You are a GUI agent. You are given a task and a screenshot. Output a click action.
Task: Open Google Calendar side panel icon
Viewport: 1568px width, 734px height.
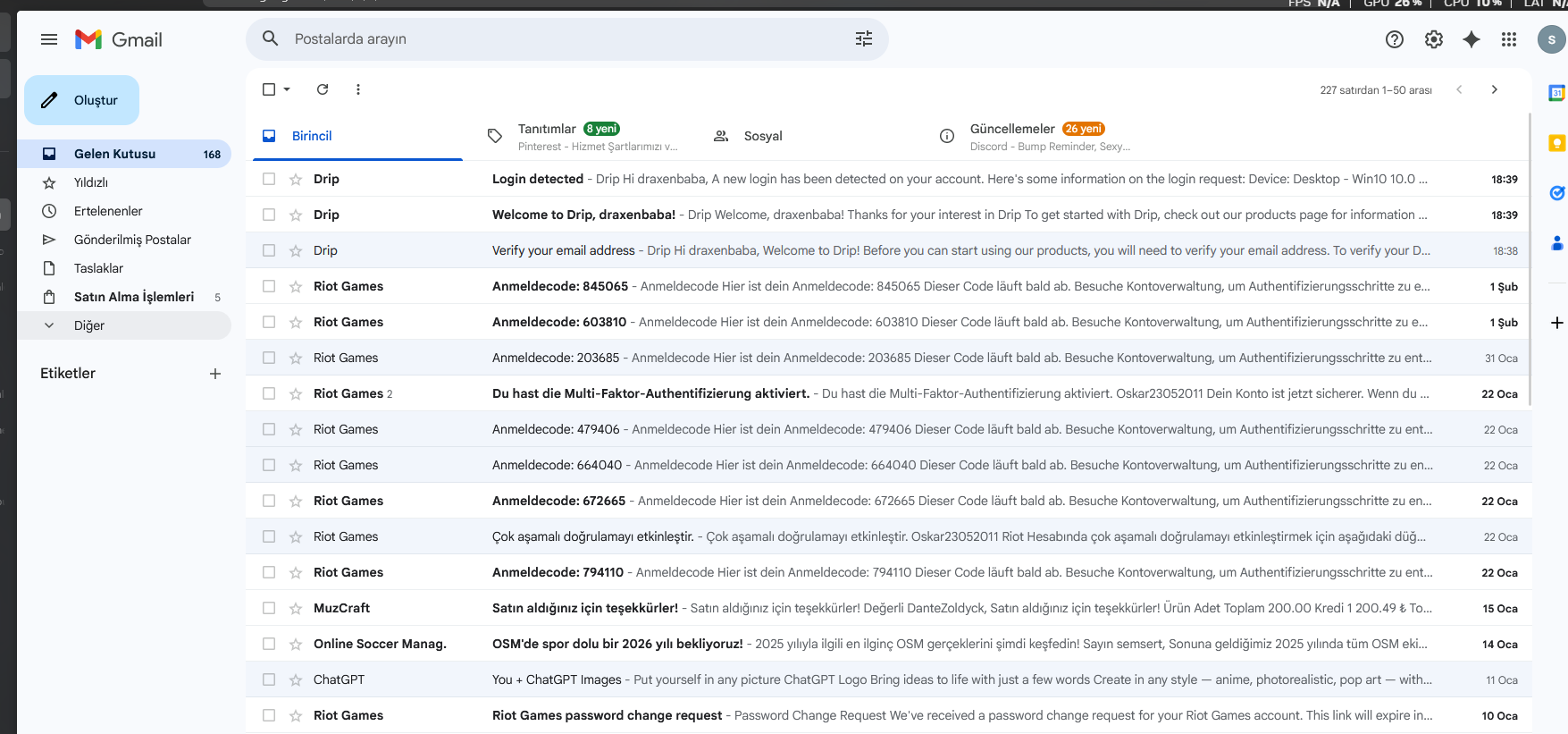[x=1556, y=93]
